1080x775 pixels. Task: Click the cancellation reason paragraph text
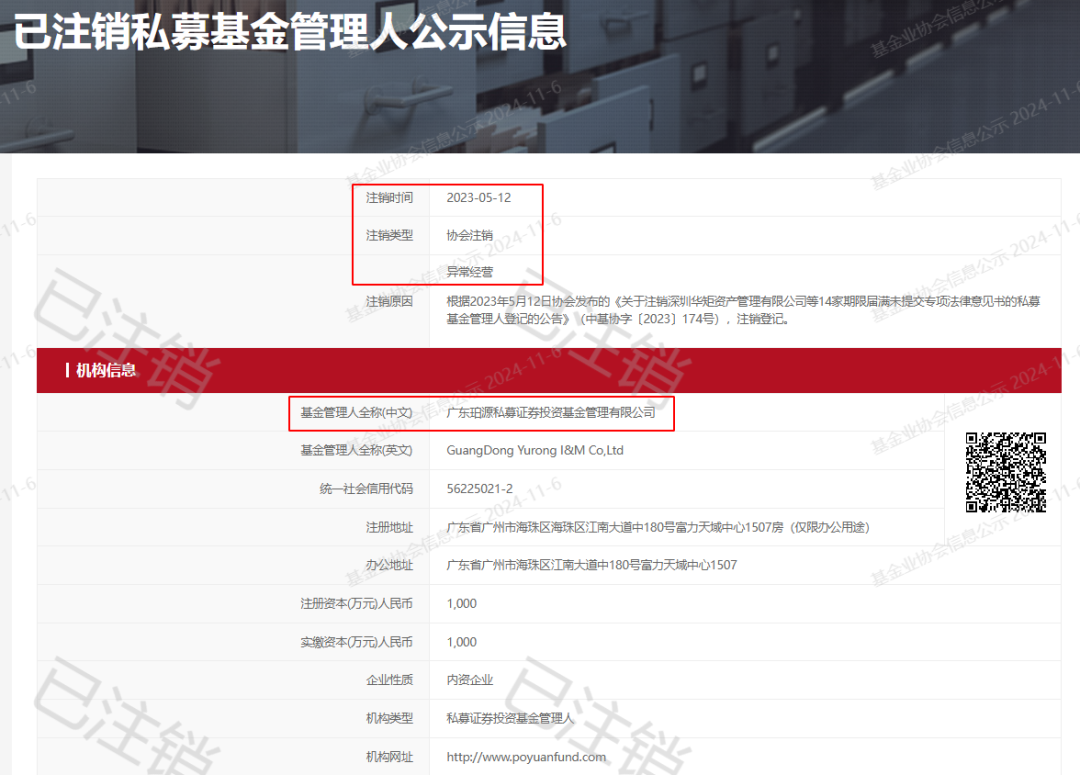pos(743,310)
